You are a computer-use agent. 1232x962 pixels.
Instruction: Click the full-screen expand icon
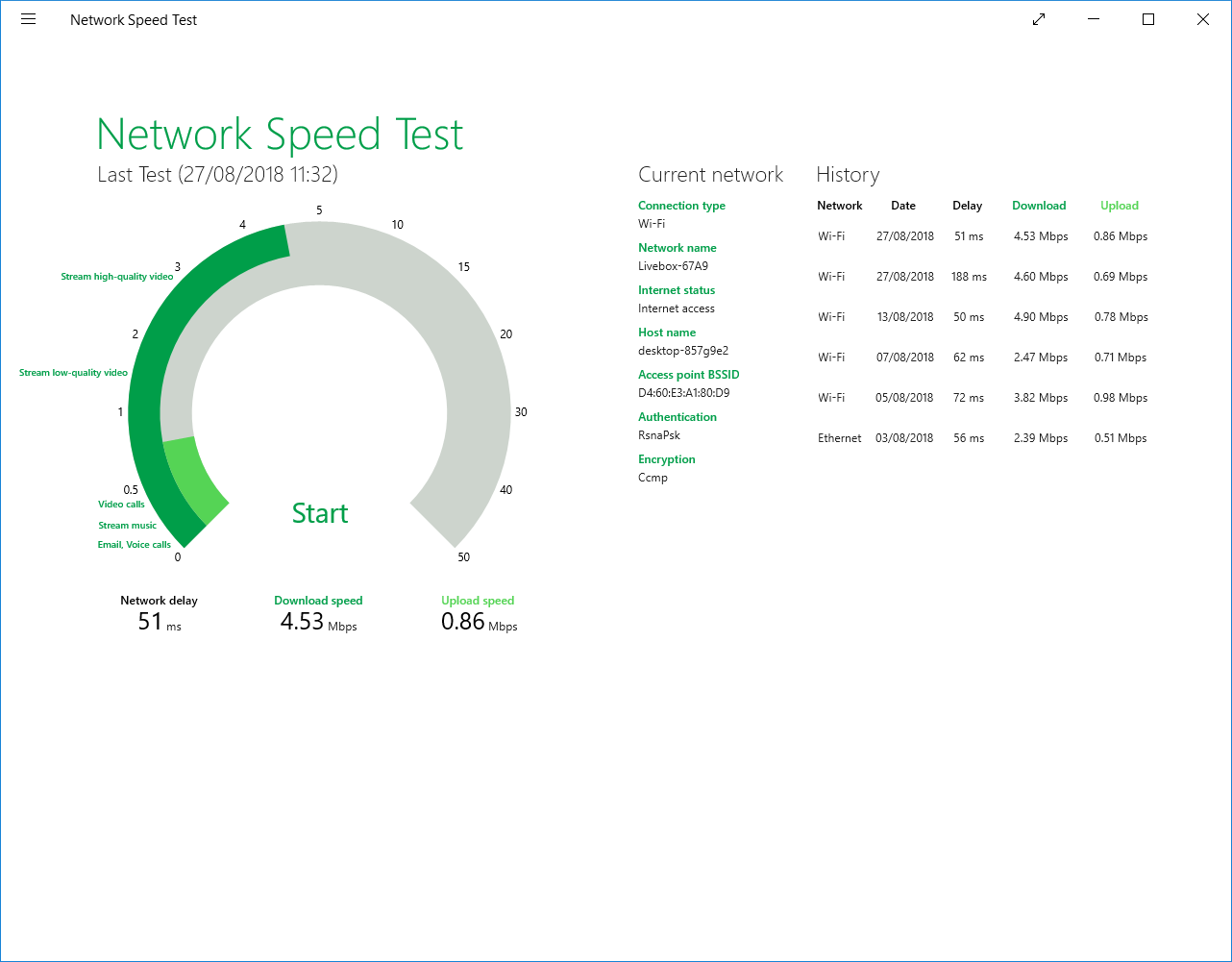pyautogui.click(x=1039, y=18)
